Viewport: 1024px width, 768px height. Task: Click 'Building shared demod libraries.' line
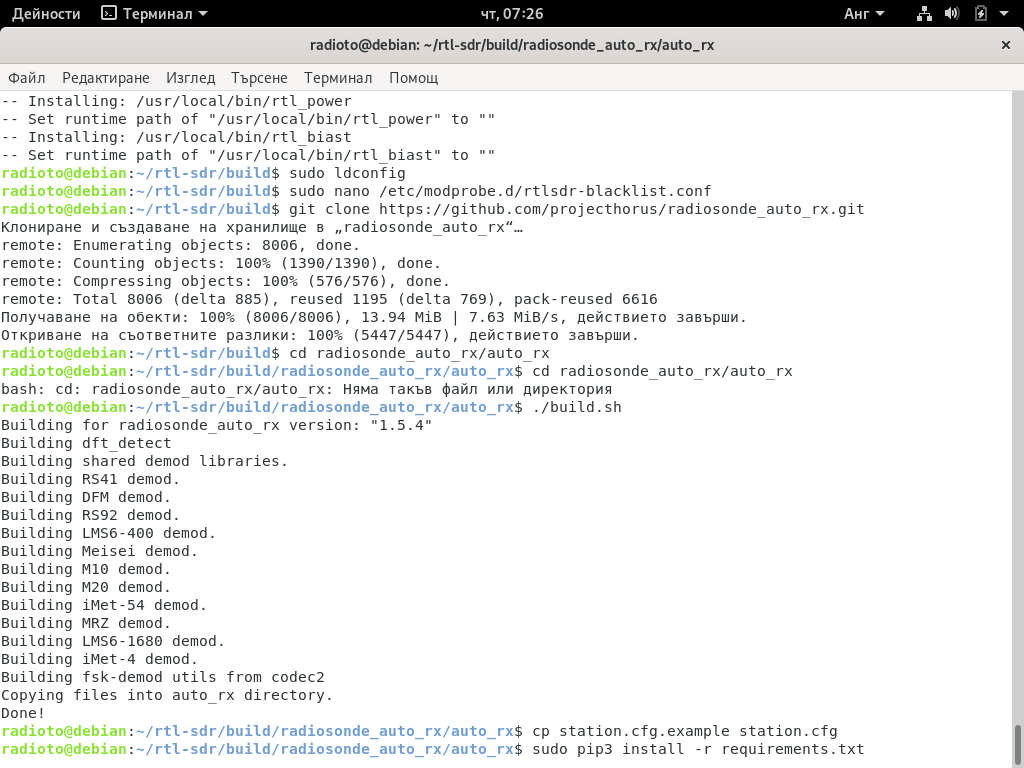(144, 461)
